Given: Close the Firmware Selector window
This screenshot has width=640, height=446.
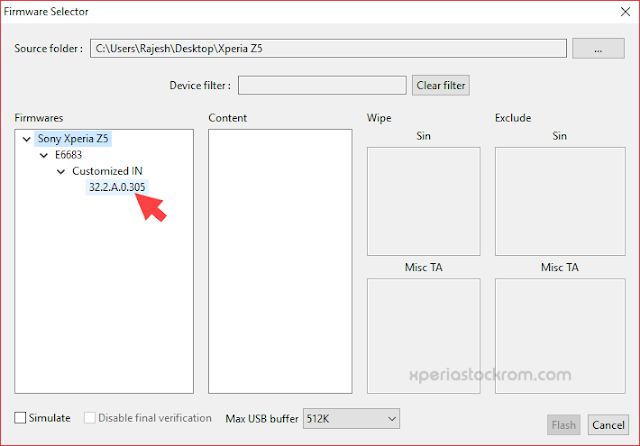Looking at the screenshot, I should tap(625, 12).
